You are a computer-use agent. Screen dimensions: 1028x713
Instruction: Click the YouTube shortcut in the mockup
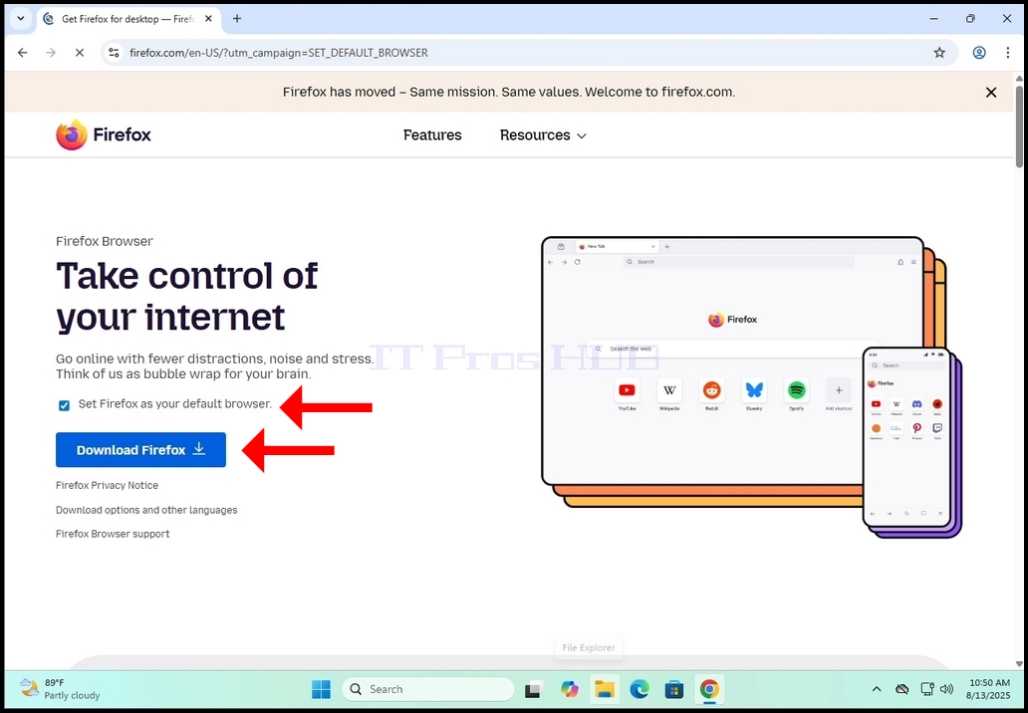[627, 395]
